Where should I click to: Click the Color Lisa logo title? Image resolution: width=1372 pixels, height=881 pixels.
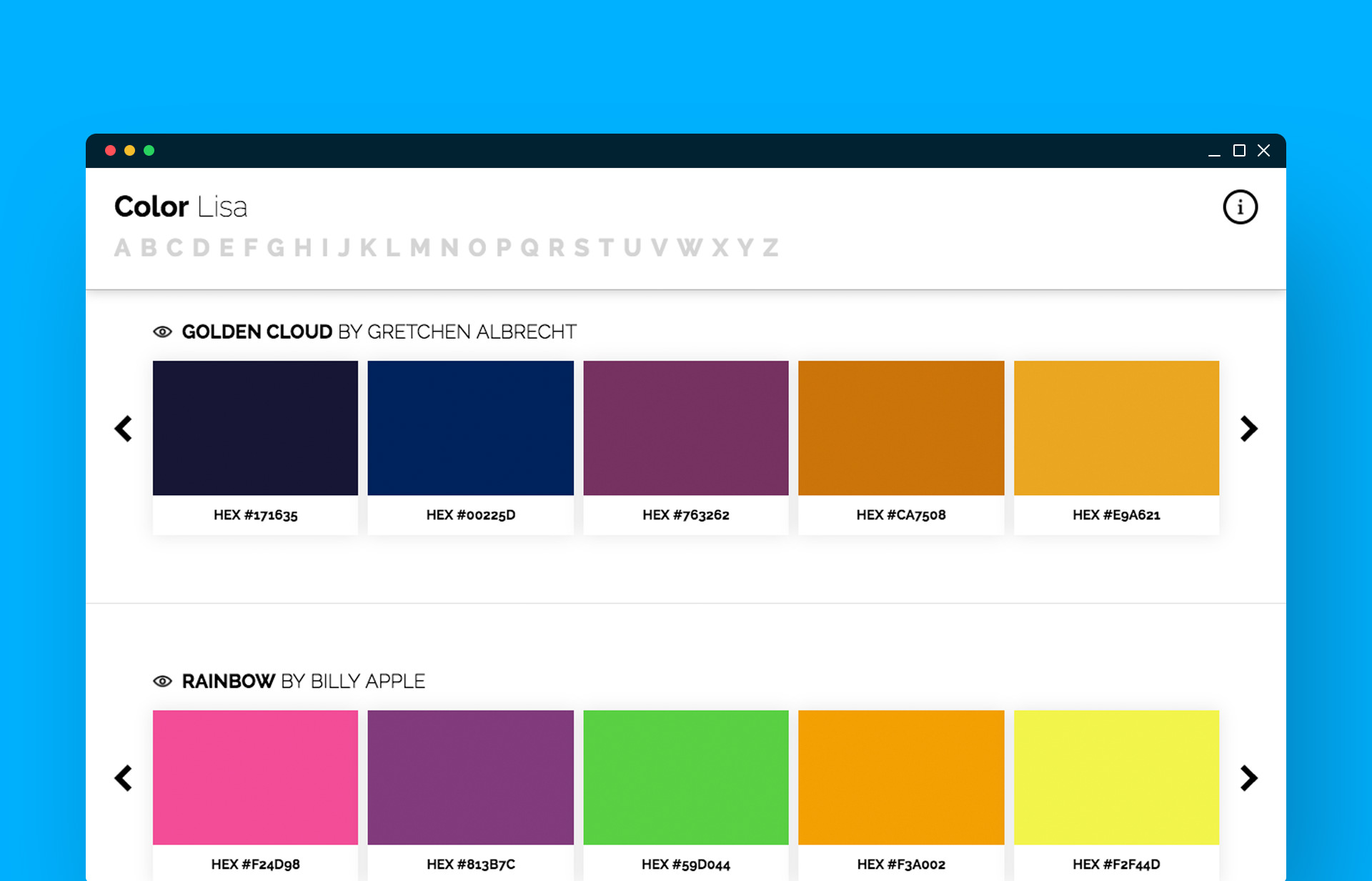[x=181, y=207]
